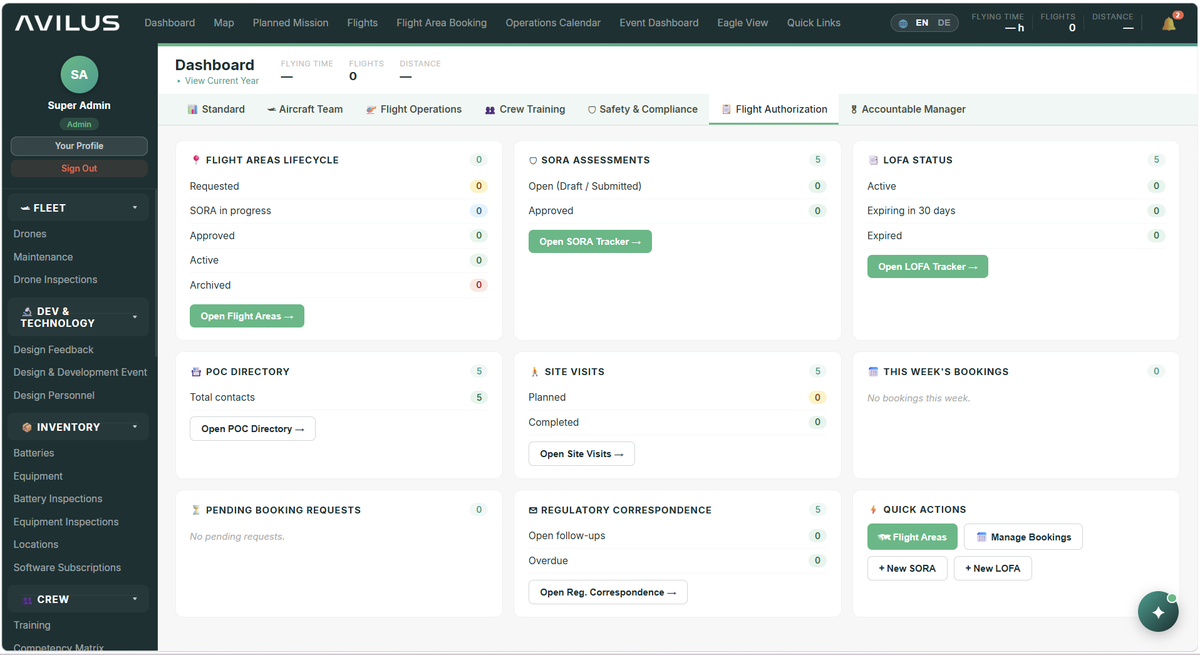
Task: Click This Week's Bookings calendar icon
Action: 873,372
